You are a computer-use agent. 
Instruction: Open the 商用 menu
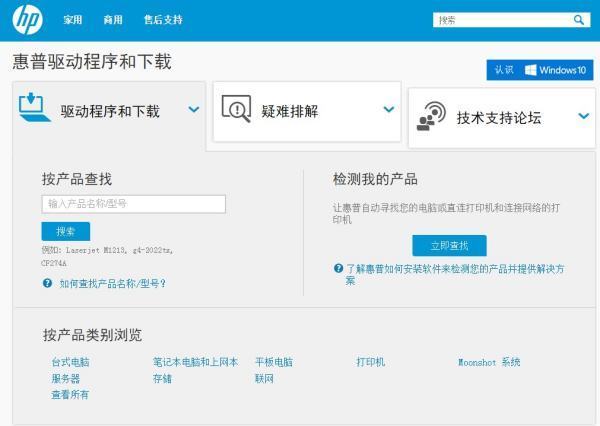pyautogui.click(x=113, y=20)
